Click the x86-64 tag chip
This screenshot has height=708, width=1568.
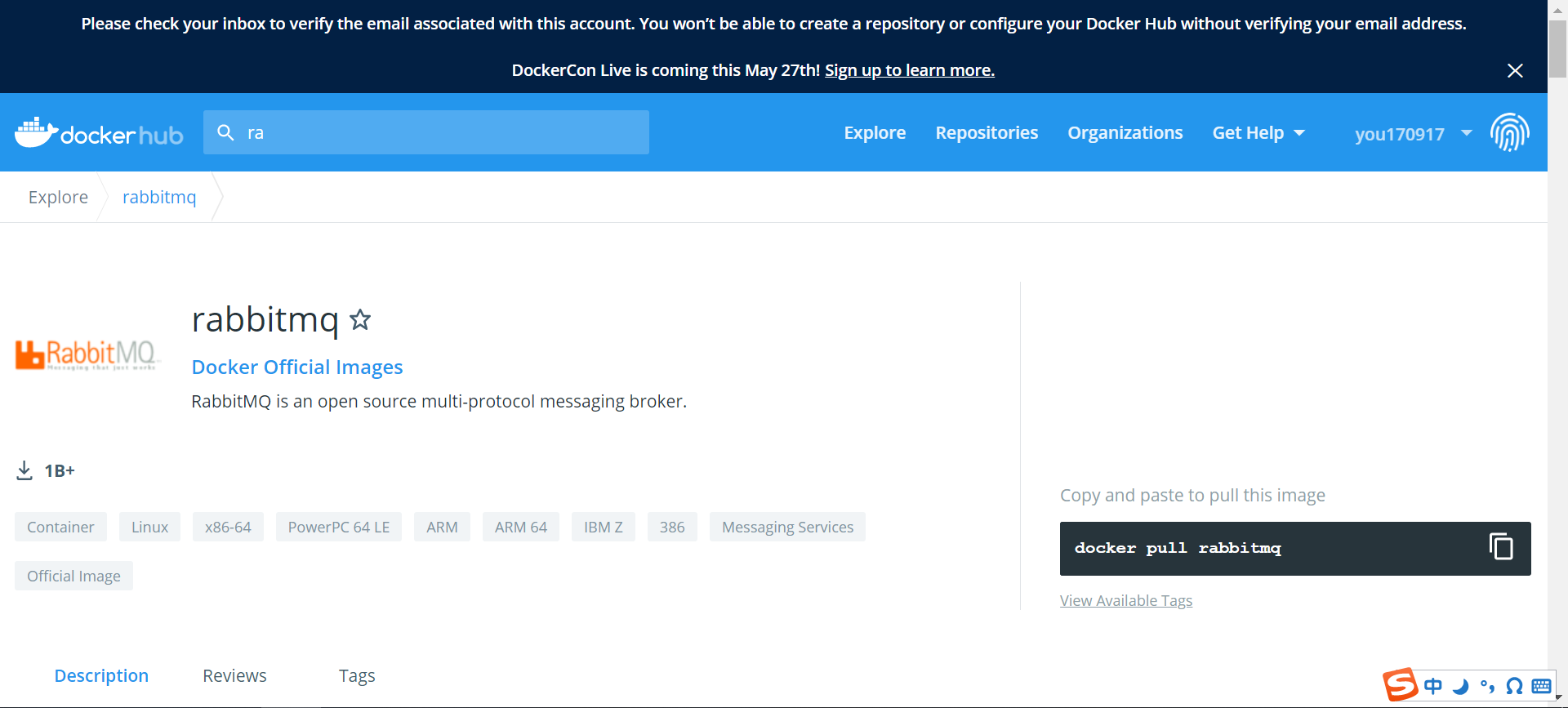click(228, 527)
